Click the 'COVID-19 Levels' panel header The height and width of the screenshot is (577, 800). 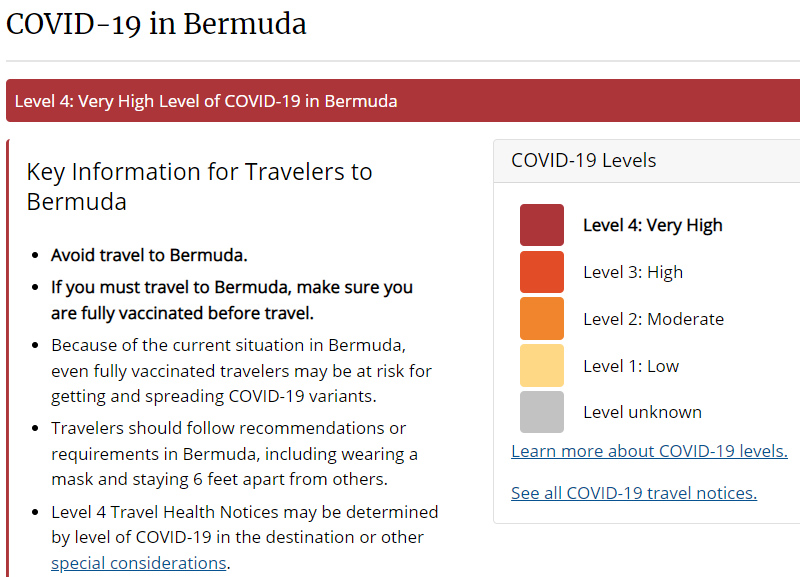(x=584, y=160)
